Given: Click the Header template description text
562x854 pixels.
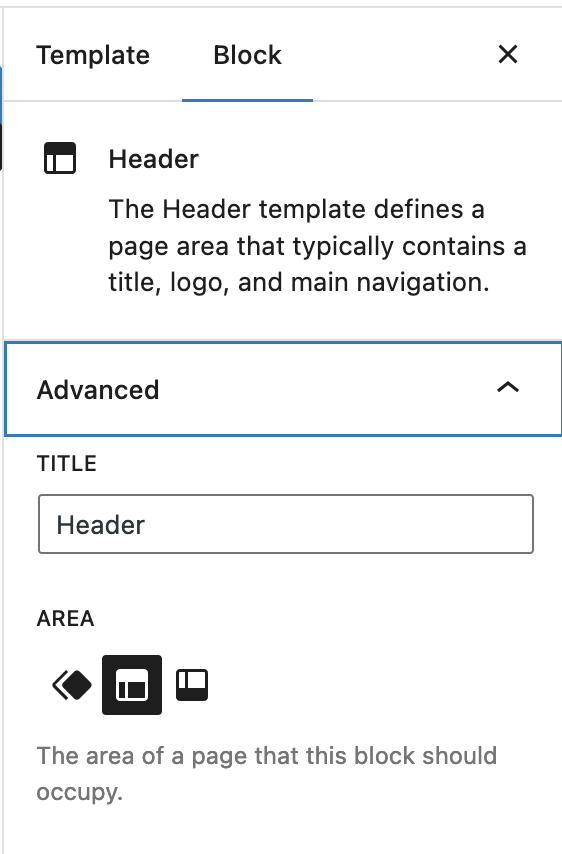Looking at the screenshot, I should pyautogui.click(x=317, y=246).
